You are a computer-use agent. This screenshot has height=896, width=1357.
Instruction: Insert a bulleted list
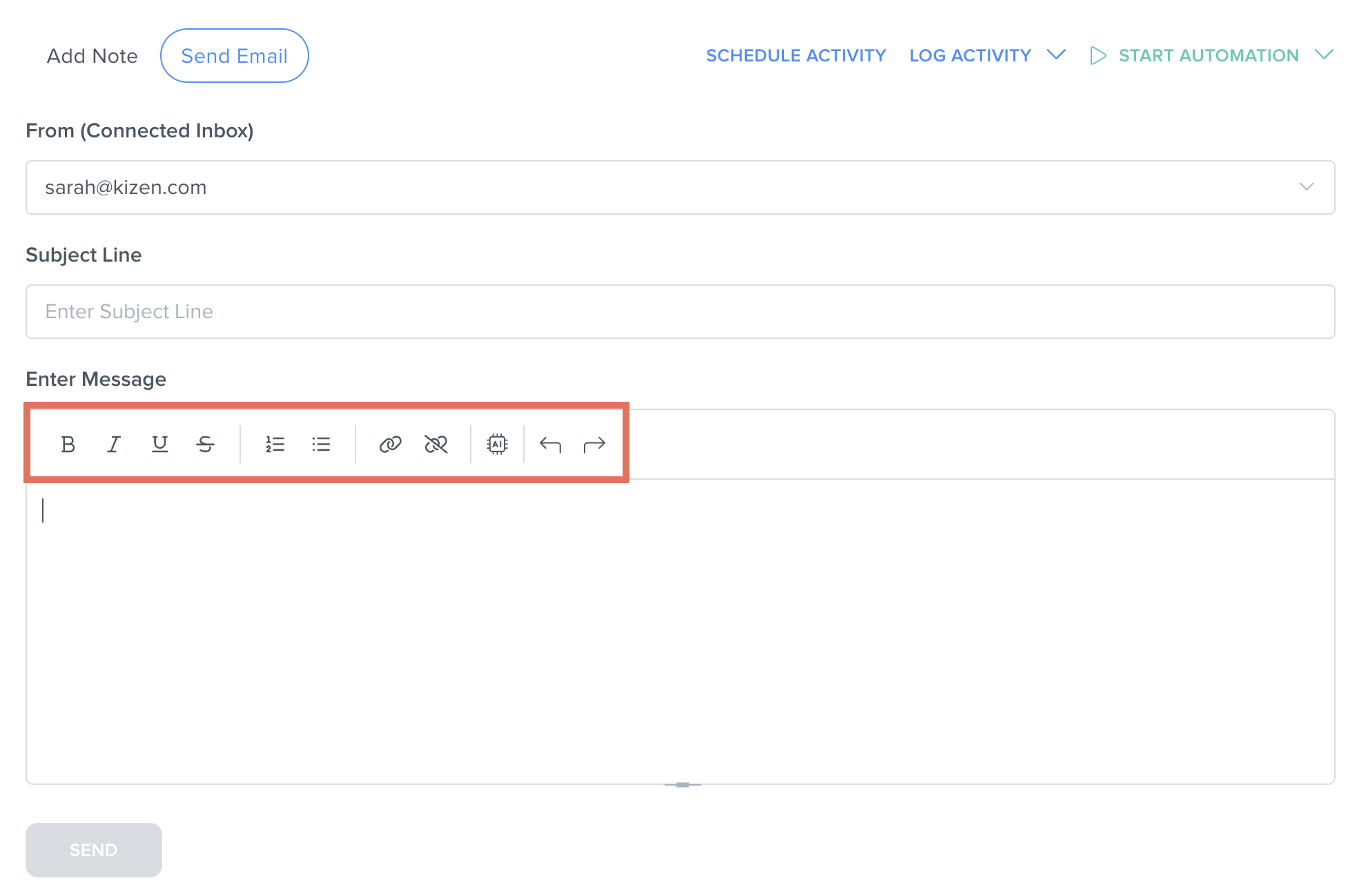click(321, 444)
